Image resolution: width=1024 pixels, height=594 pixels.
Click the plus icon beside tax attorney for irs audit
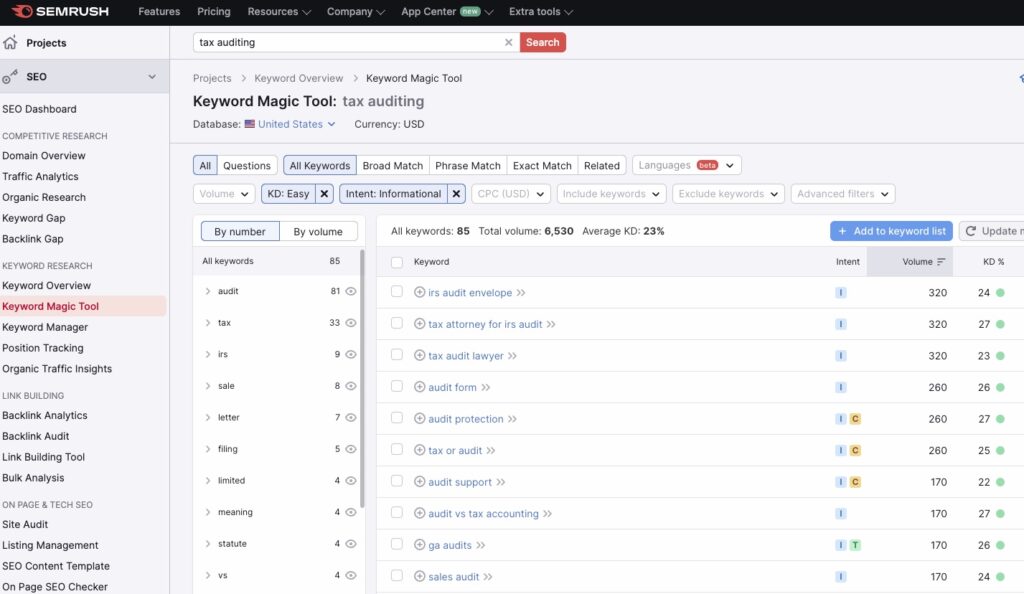tap(419, 324)
